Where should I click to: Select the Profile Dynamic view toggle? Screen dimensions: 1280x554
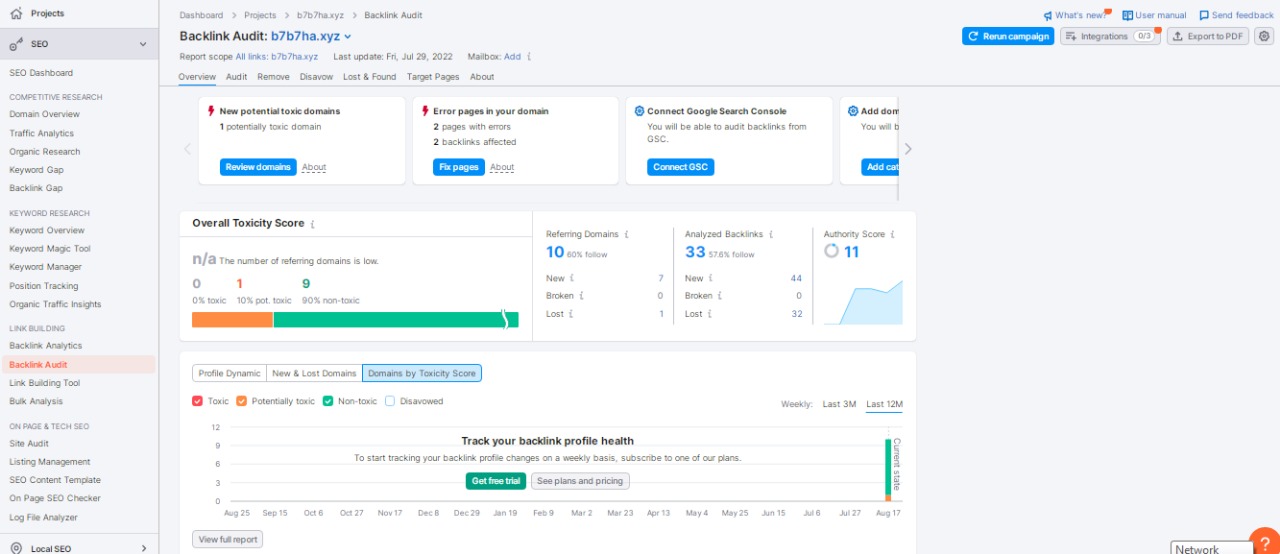[229, 373]
